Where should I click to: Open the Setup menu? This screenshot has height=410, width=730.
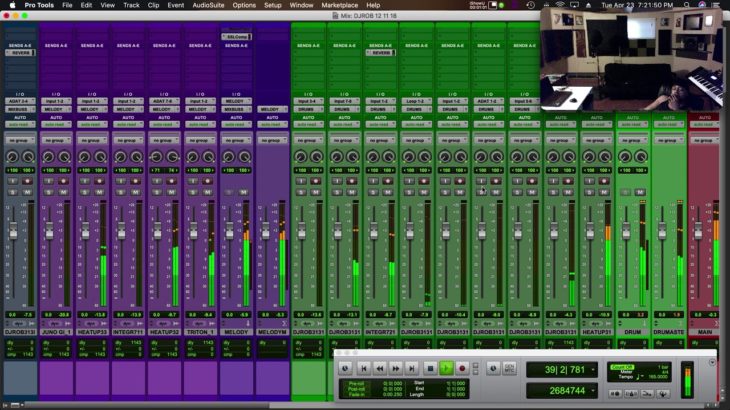tap(272, 5)
